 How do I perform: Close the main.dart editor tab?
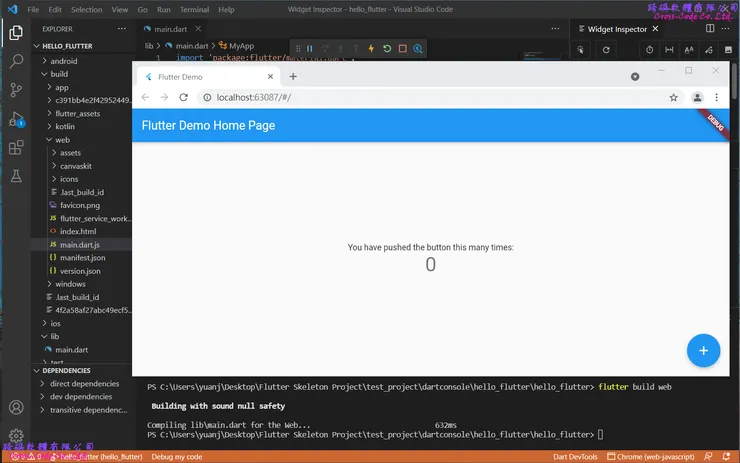click(198, 28)
